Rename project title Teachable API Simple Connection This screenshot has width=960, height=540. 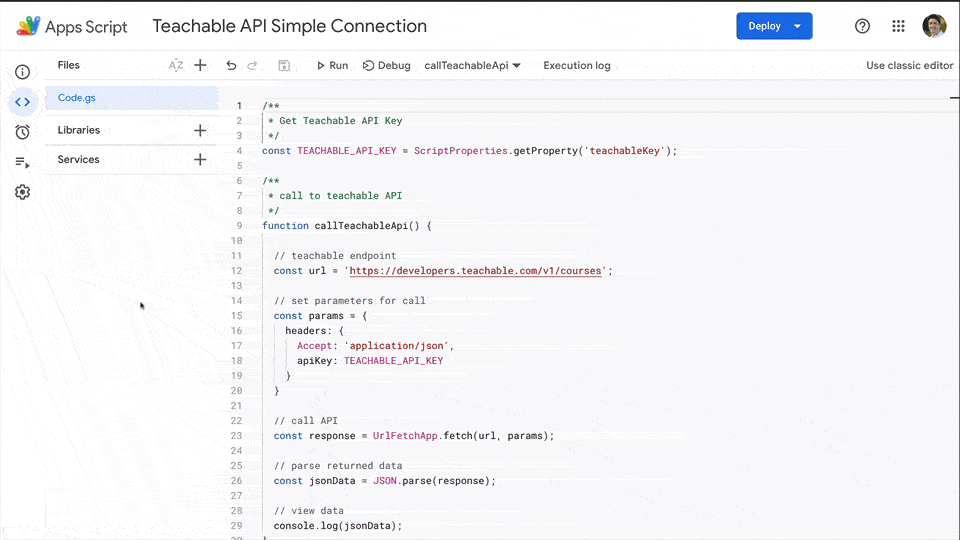point(290,26)
